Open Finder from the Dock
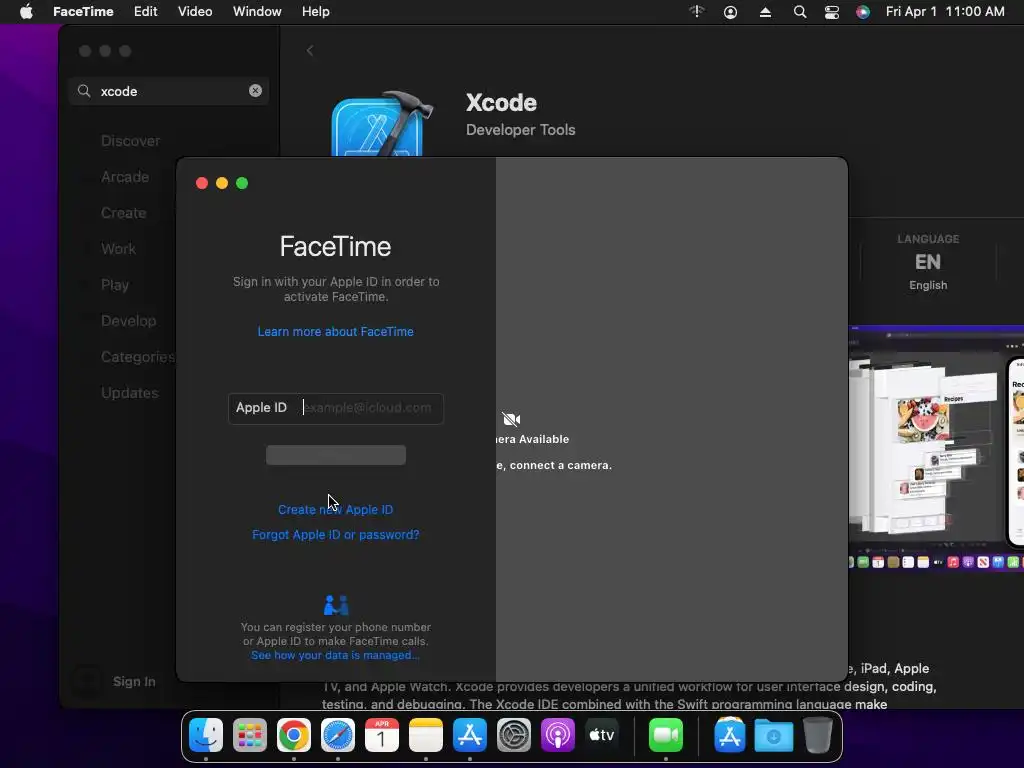 coord(206,735)
